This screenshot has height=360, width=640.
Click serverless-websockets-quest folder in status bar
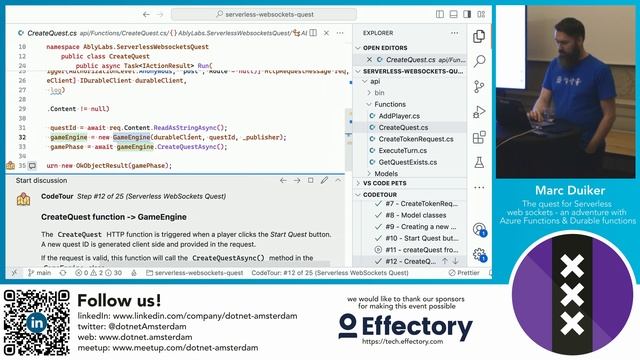[x=194, y=273]
